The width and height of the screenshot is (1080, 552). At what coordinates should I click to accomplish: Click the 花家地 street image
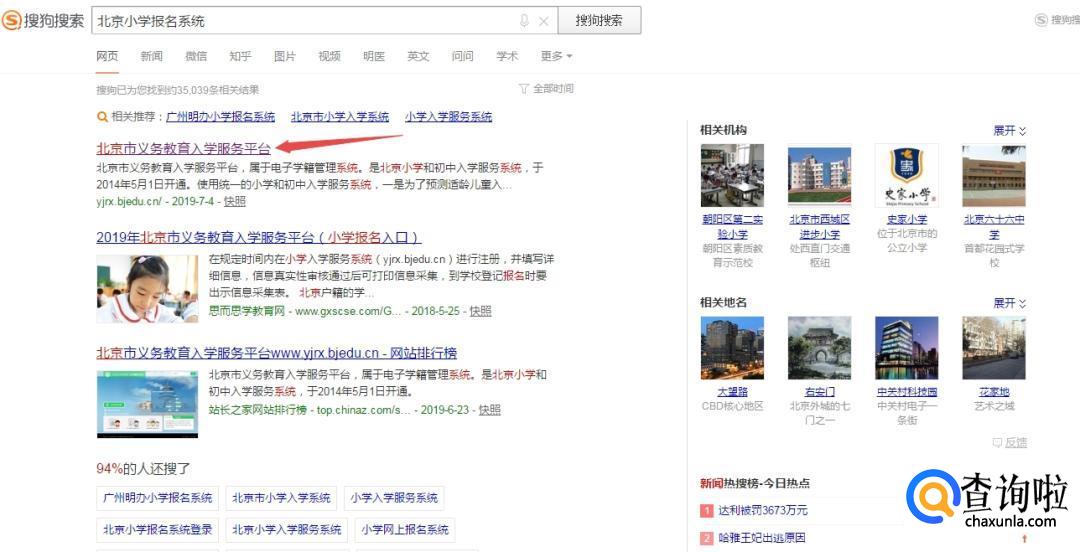pyautogui.click(x=994, y=348)
